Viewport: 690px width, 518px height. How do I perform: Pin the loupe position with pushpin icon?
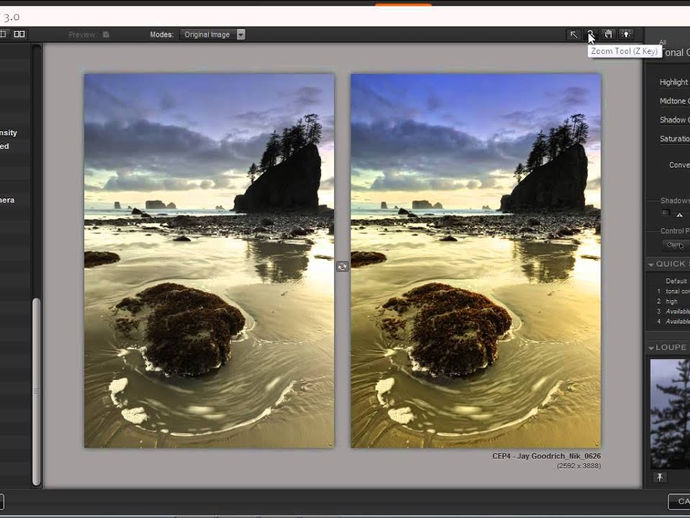pos(660,477)
